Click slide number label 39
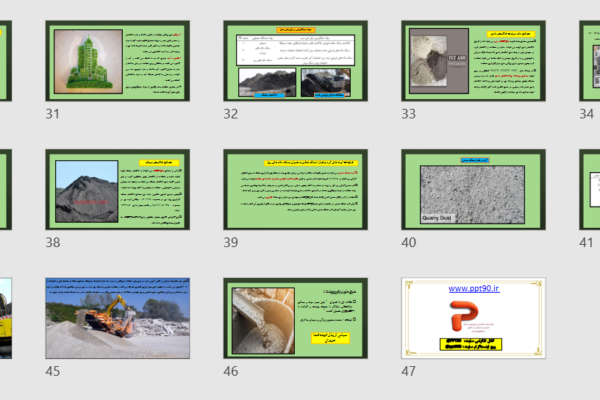 [231, 242]
